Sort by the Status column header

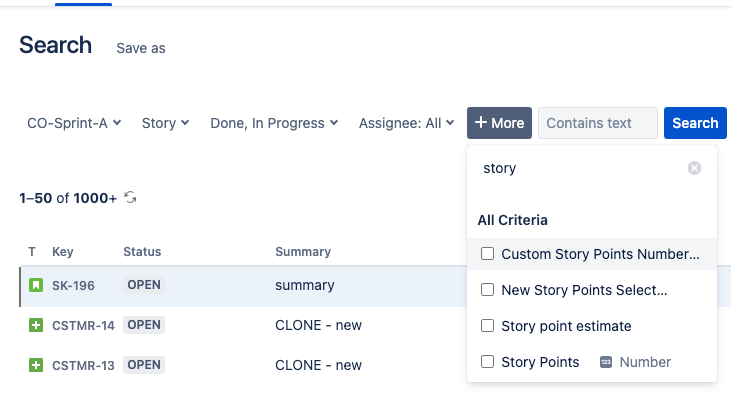[x=142, y=252]
